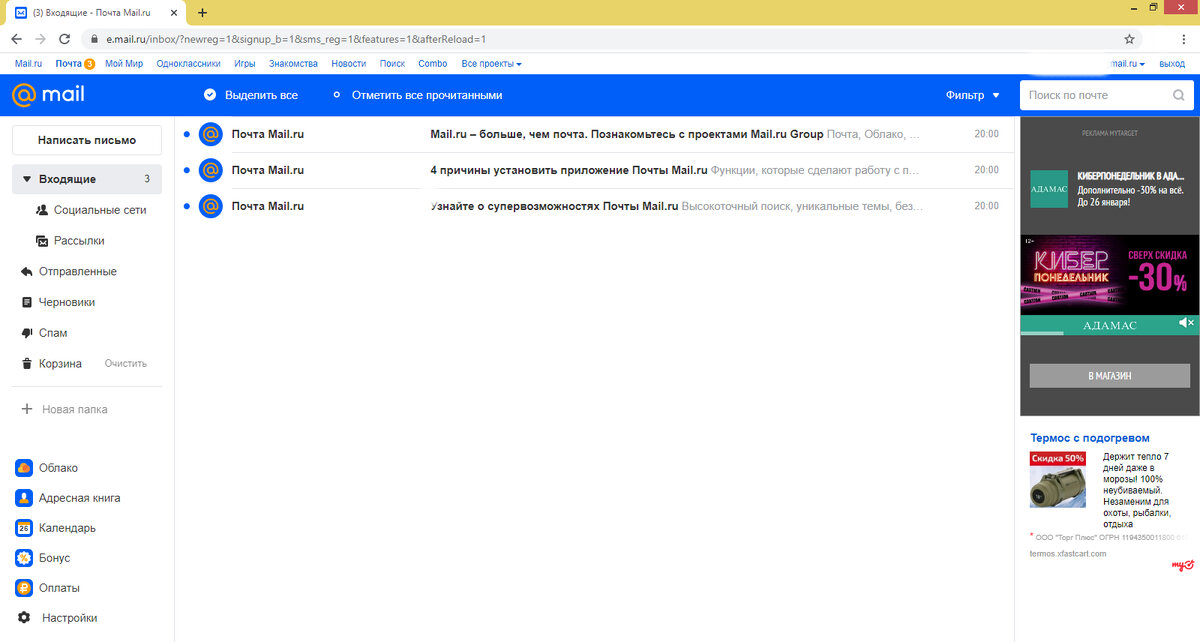Toggle unread dot of '4 причины установить' email
This screenshot has height=642, width=1200.
(187, 170)
